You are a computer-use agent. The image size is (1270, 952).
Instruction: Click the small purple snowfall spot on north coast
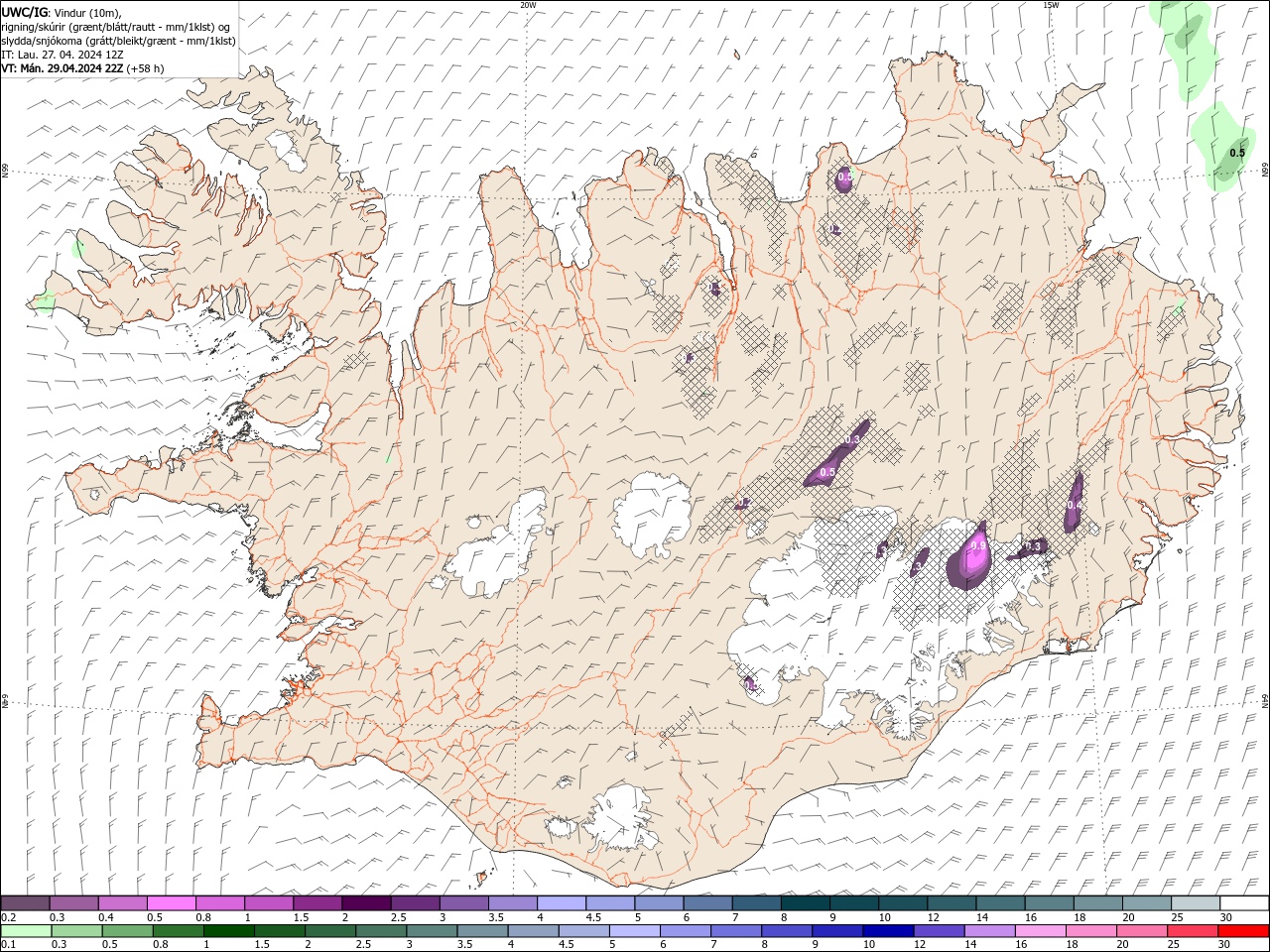[844, 179]
